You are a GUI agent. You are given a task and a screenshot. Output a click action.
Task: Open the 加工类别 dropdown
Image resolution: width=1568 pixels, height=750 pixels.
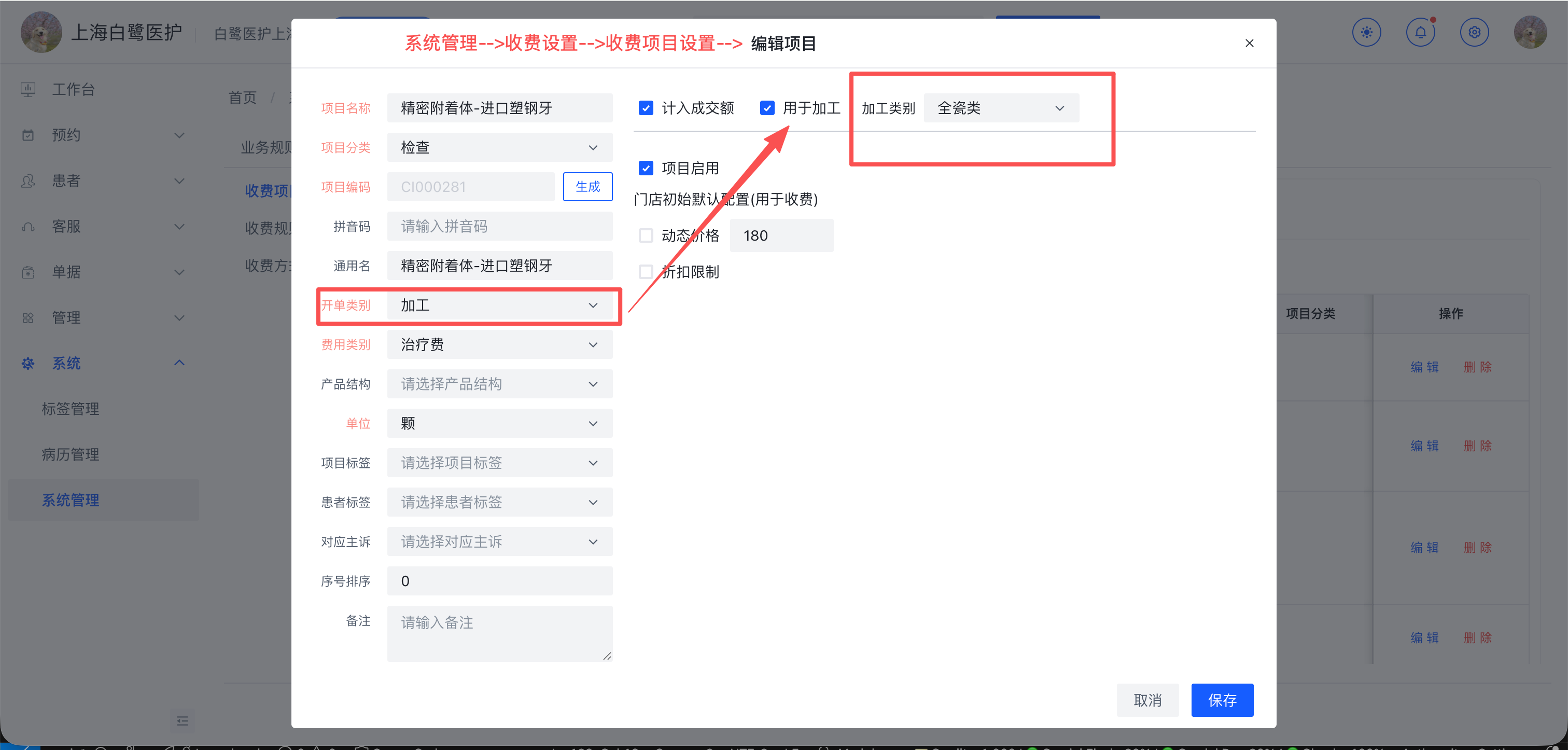[x=1001, y=108]
